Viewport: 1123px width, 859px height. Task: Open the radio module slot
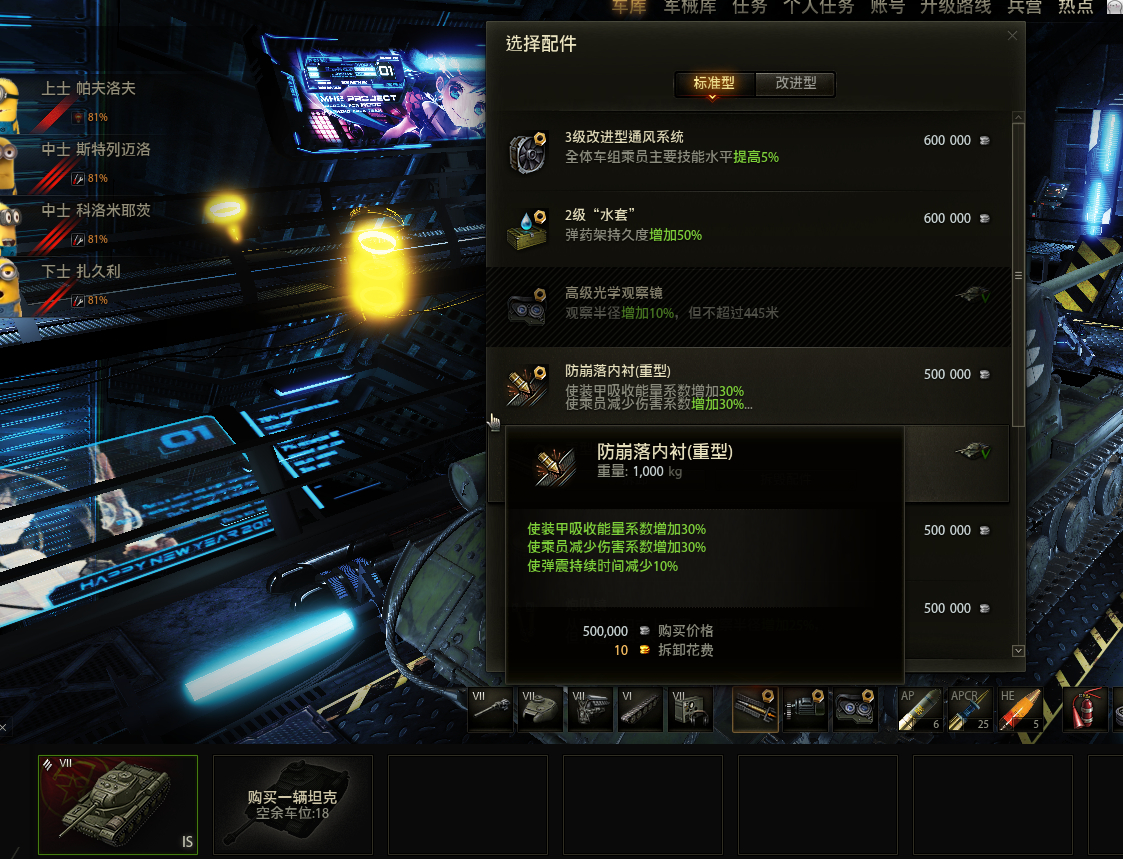click(x=690, y=709)
